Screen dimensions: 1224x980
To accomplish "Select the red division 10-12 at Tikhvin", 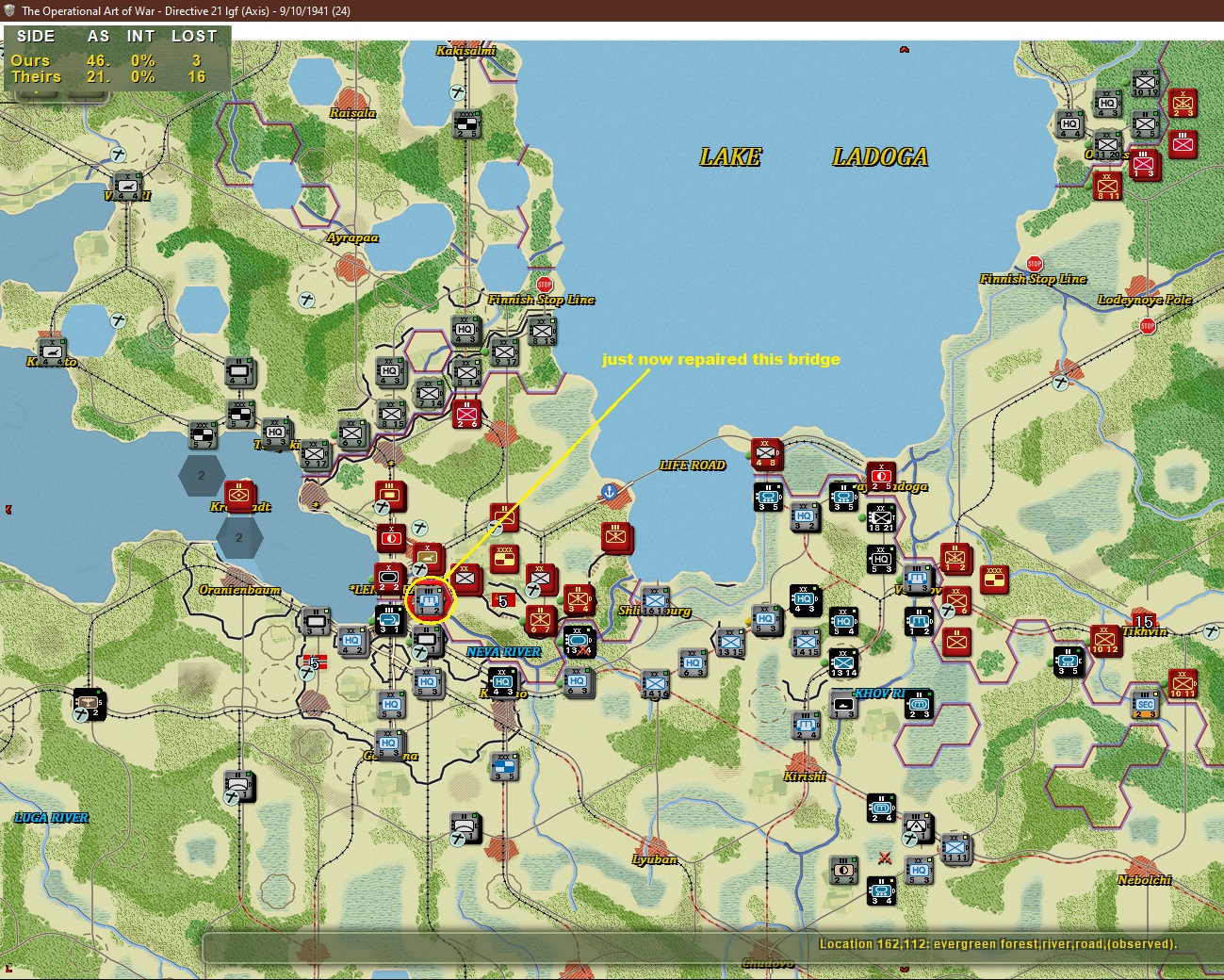I will 1104,640.
